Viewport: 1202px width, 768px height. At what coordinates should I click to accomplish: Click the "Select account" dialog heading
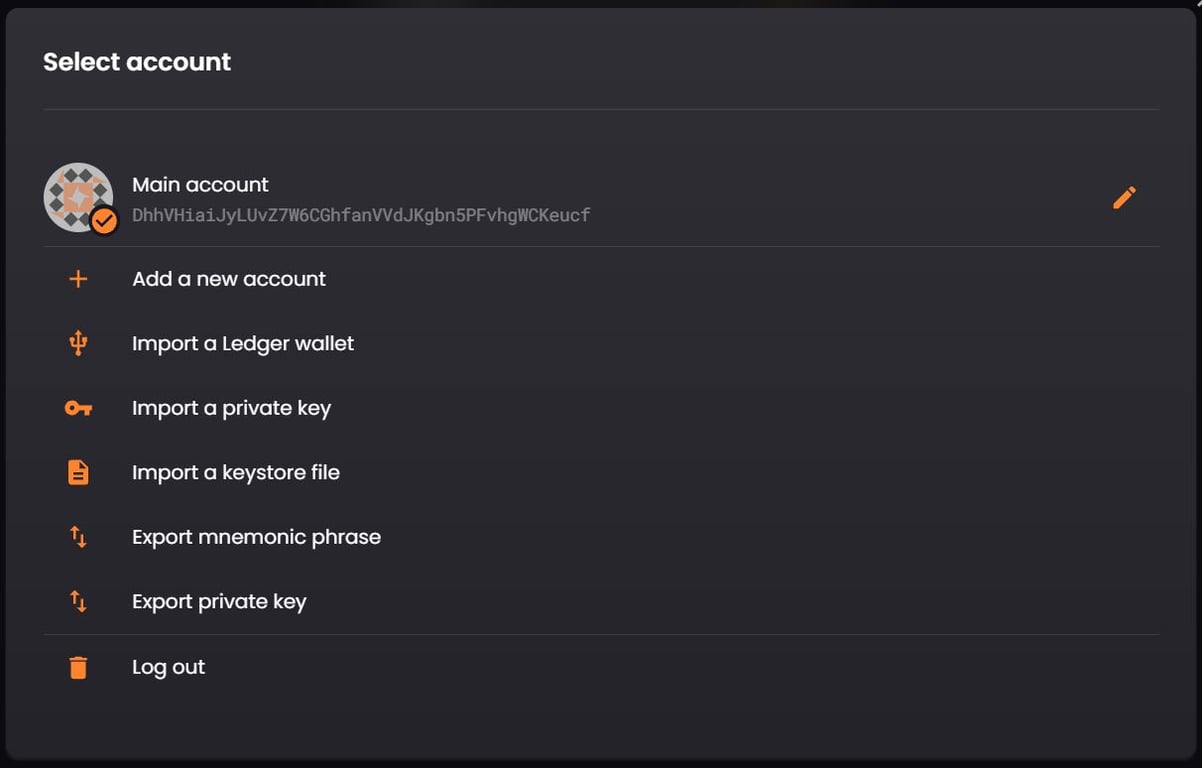[x=137, y=62]
